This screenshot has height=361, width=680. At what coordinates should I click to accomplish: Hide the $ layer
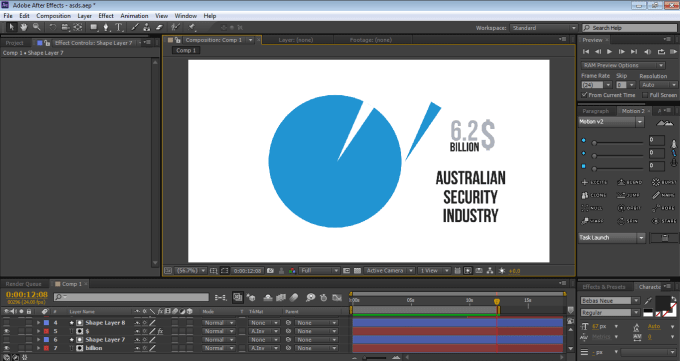pos(7,331)
